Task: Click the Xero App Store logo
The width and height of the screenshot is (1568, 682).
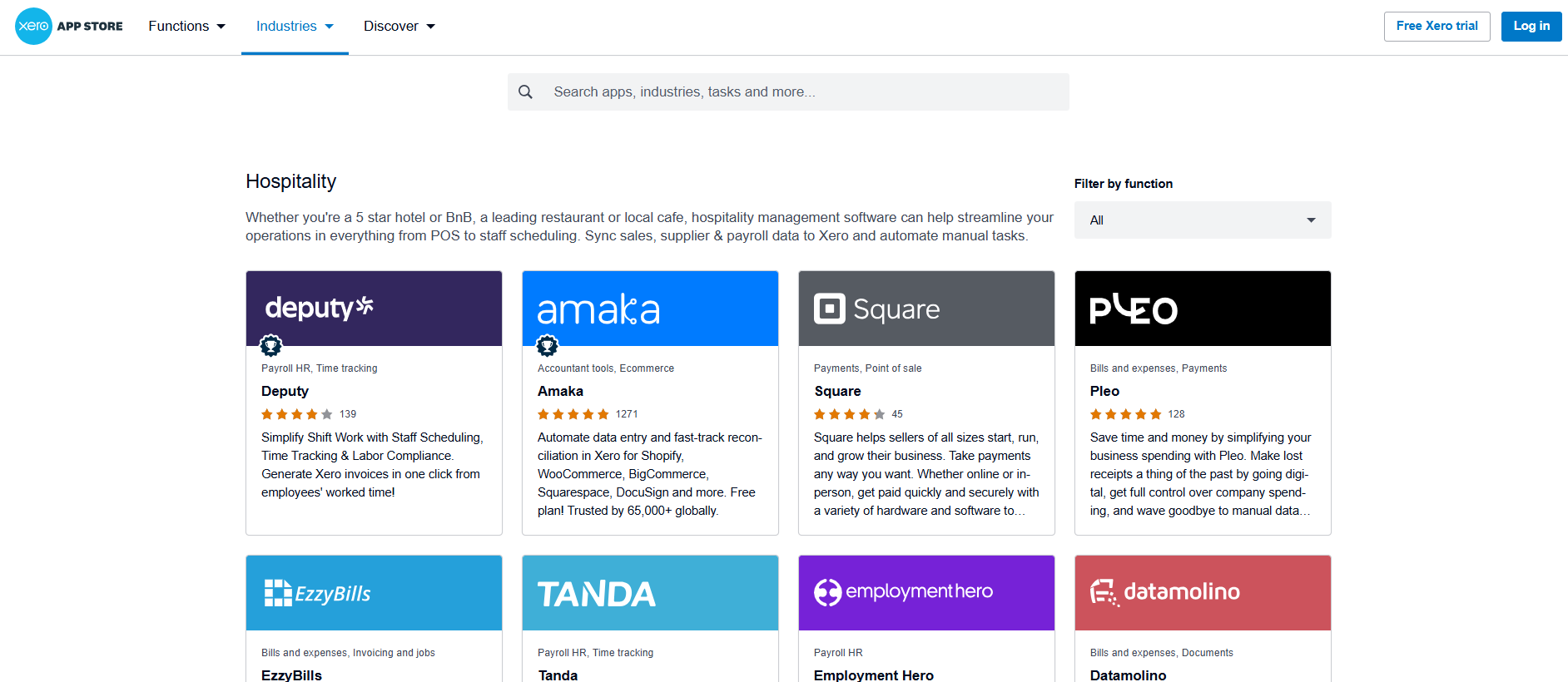Action: (x=69, y=26)
